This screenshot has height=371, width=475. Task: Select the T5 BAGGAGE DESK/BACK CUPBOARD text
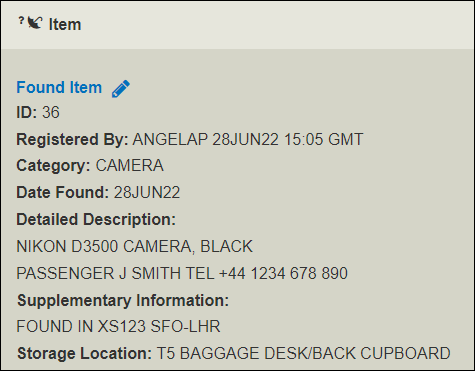click(304, 353)
